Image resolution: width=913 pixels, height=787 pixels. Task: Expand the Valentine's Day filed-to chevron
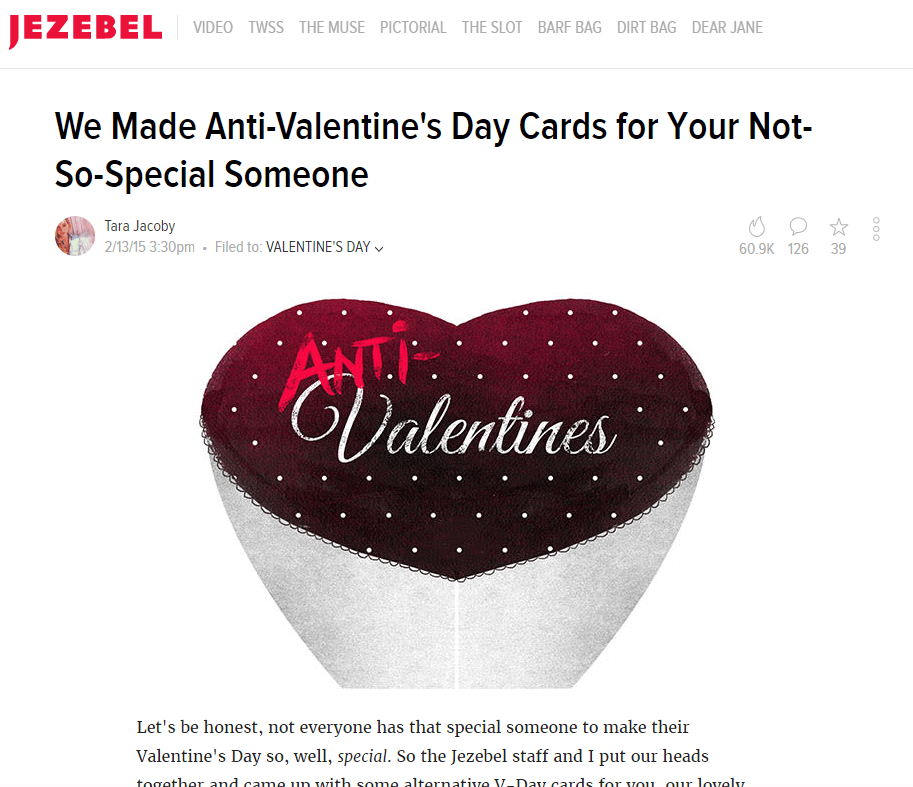coord(379,249)
